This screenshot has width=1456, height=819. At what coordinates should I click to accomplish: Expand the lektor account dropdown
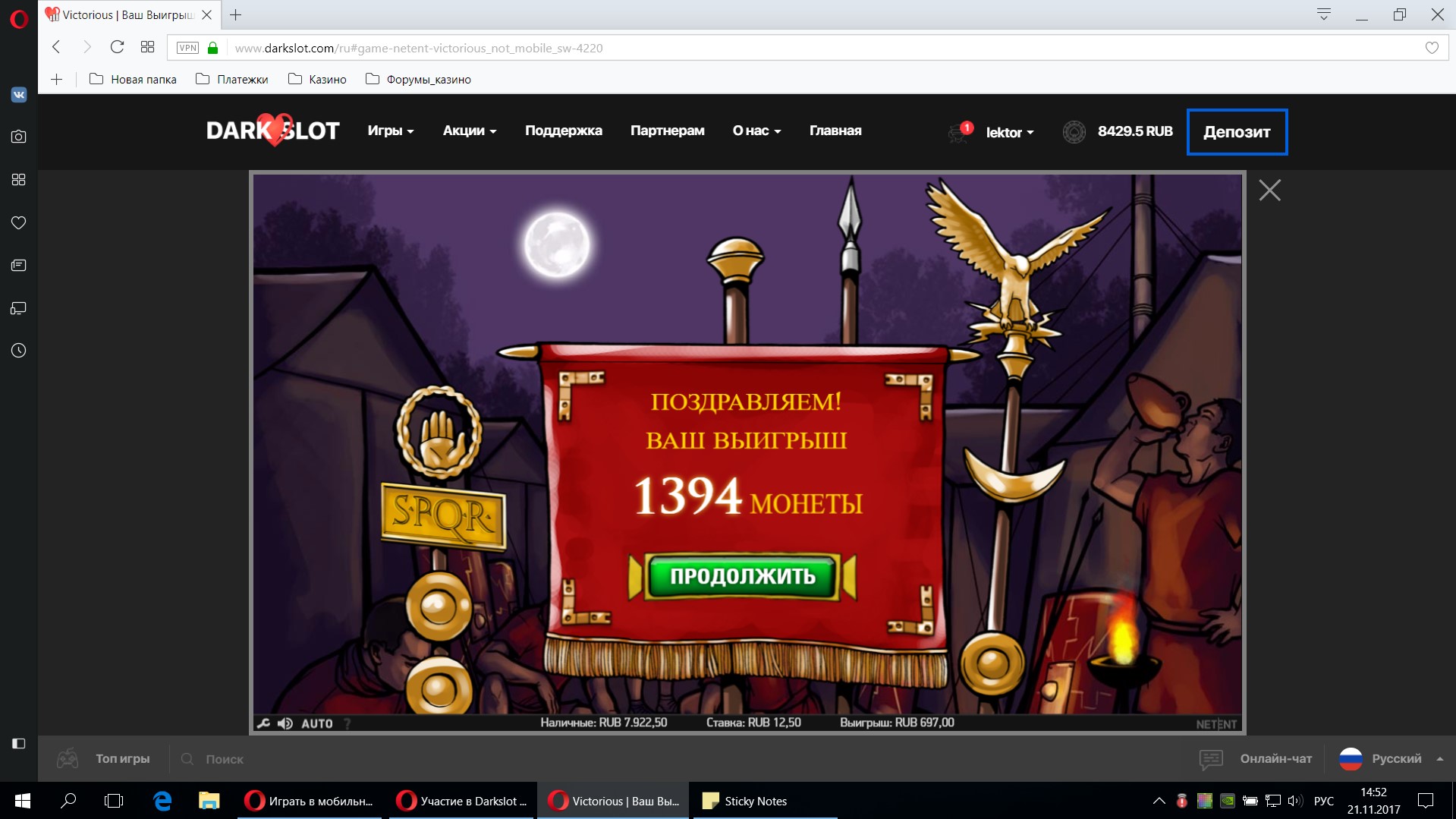tap(1010, 132)
